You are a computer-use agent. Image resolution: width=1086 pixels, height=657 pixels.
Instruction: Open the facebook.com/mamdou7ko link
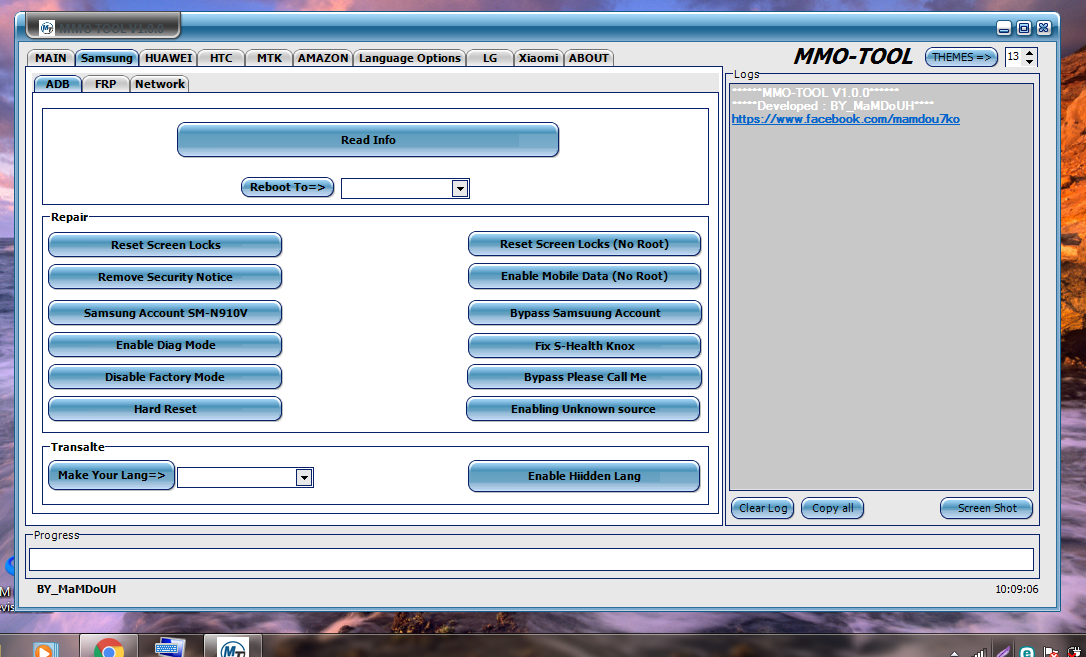point(845,119)
